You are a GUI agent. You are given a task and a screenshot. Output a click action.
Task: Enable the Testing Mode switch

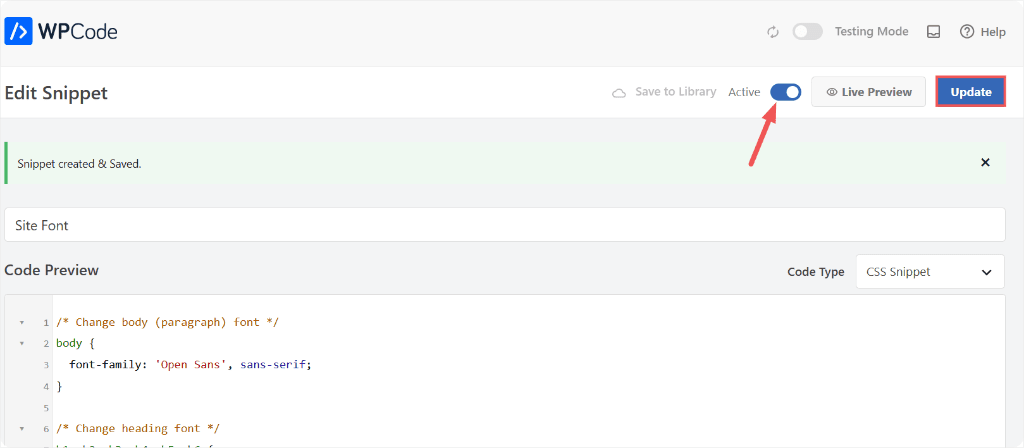807,31
